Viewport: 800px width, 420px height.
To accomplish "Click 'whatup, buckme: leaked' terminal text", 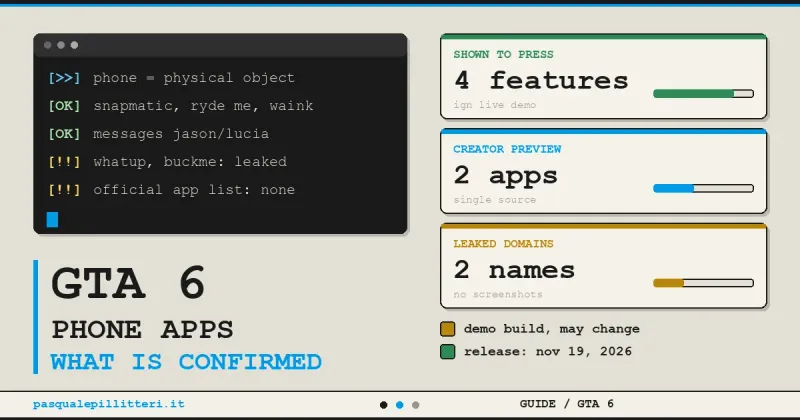I will (190, 162).
